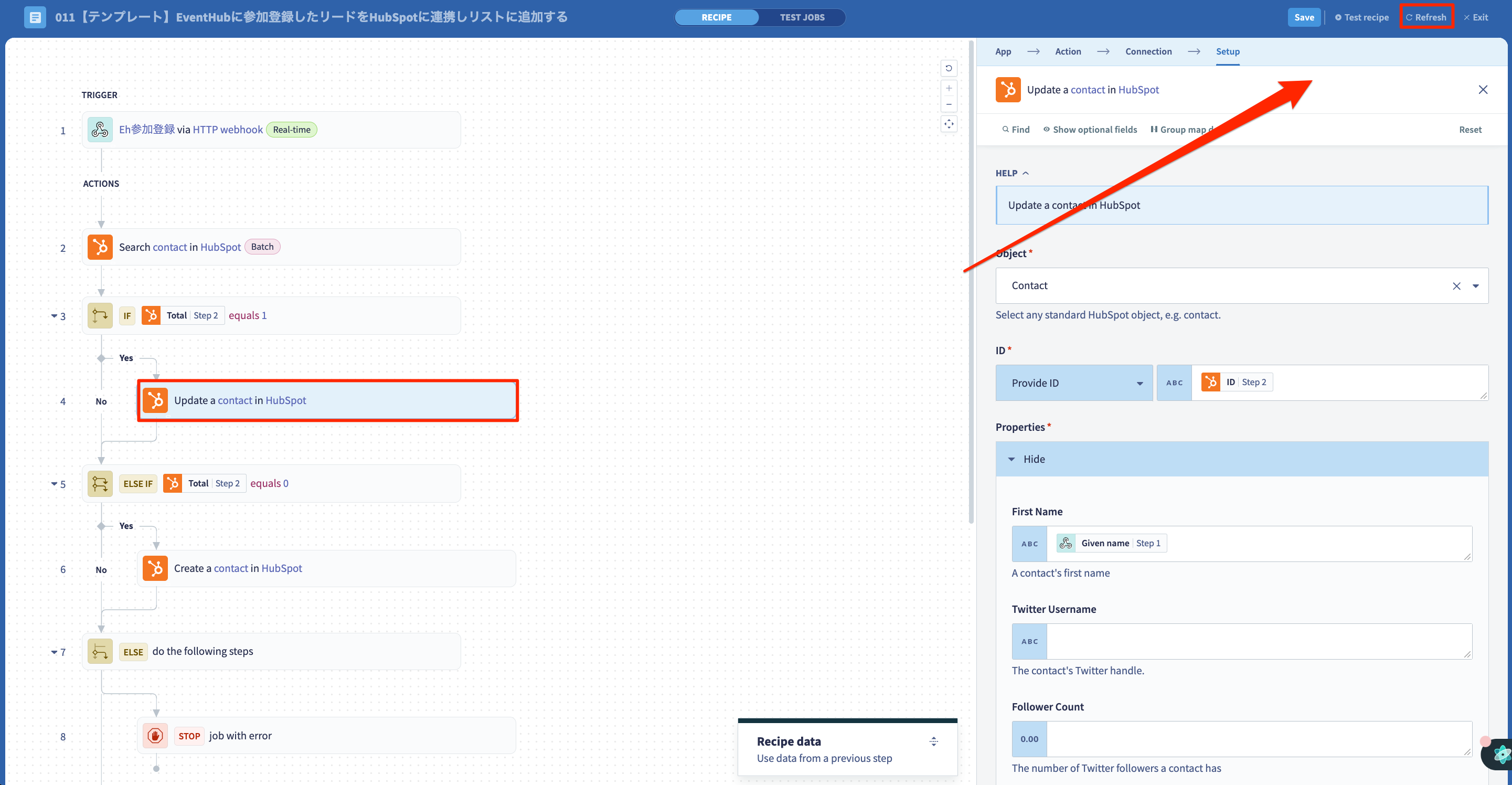This screenshot has height=785, width=1512.
Task: Click HubSpot icon on Create a contact step
Action: pyautogui.click(x=155, y=568)
